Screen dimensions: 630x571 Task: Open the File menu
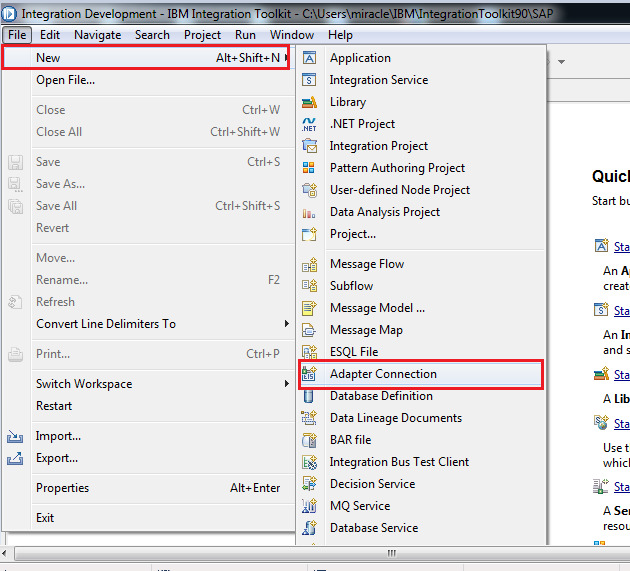tap(17, 35)
